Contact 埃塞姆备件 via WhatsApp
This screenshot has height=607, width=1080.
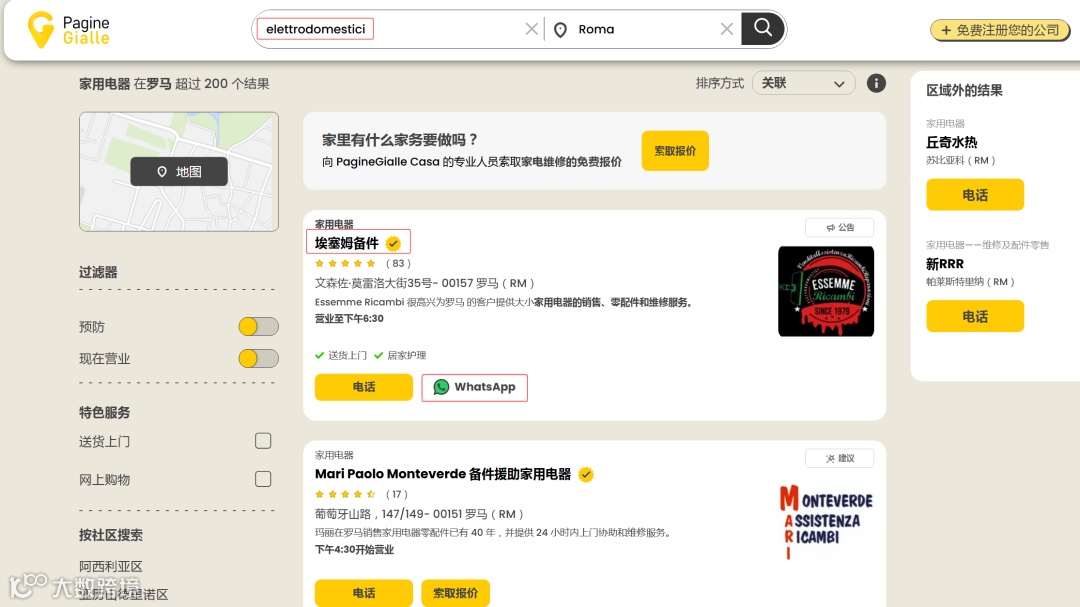coord(475,387)
